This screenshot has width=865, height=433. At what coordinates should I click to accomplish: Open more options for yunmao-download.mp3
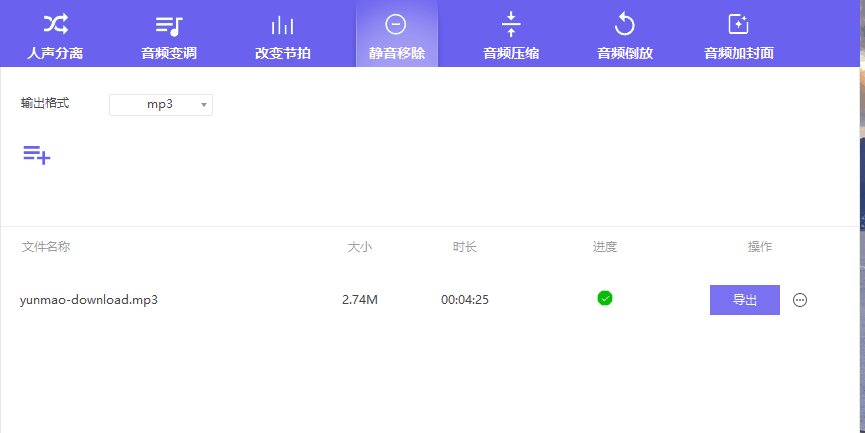[800, 300]
